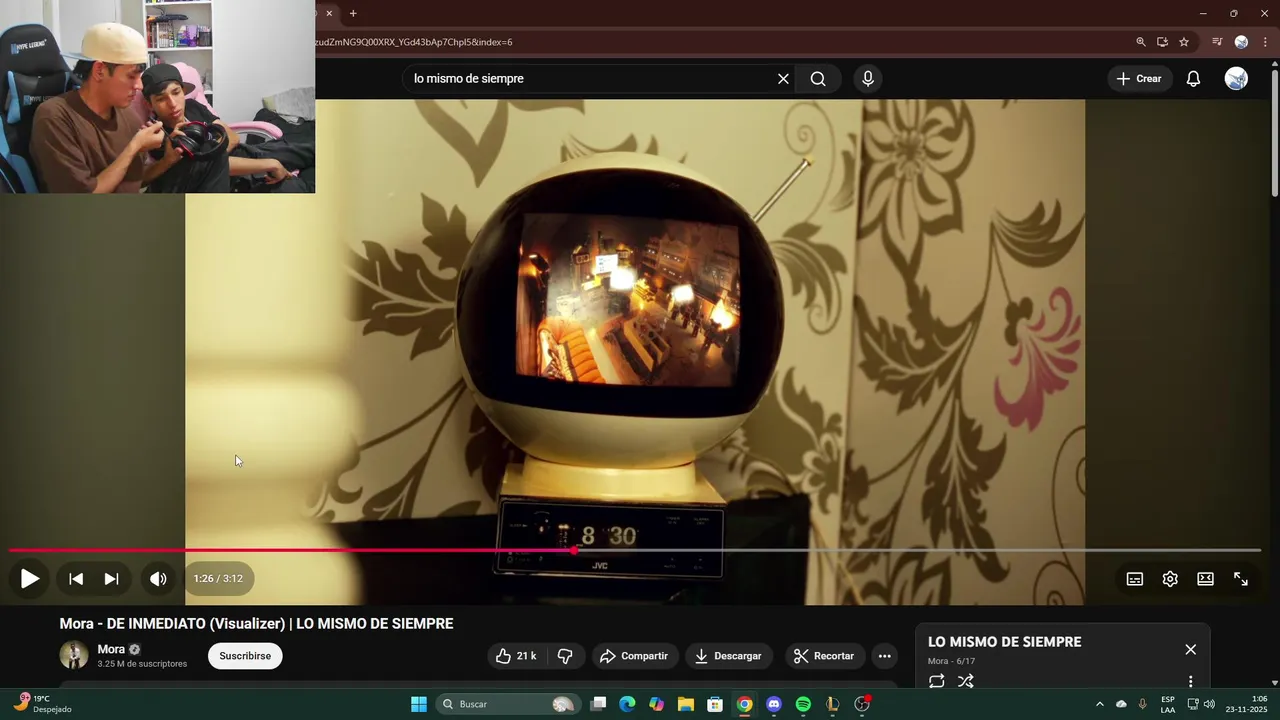This screenshot has height=720, width=1280.
Task: Skip to the next video in playlist
Action: click(112, 578)
